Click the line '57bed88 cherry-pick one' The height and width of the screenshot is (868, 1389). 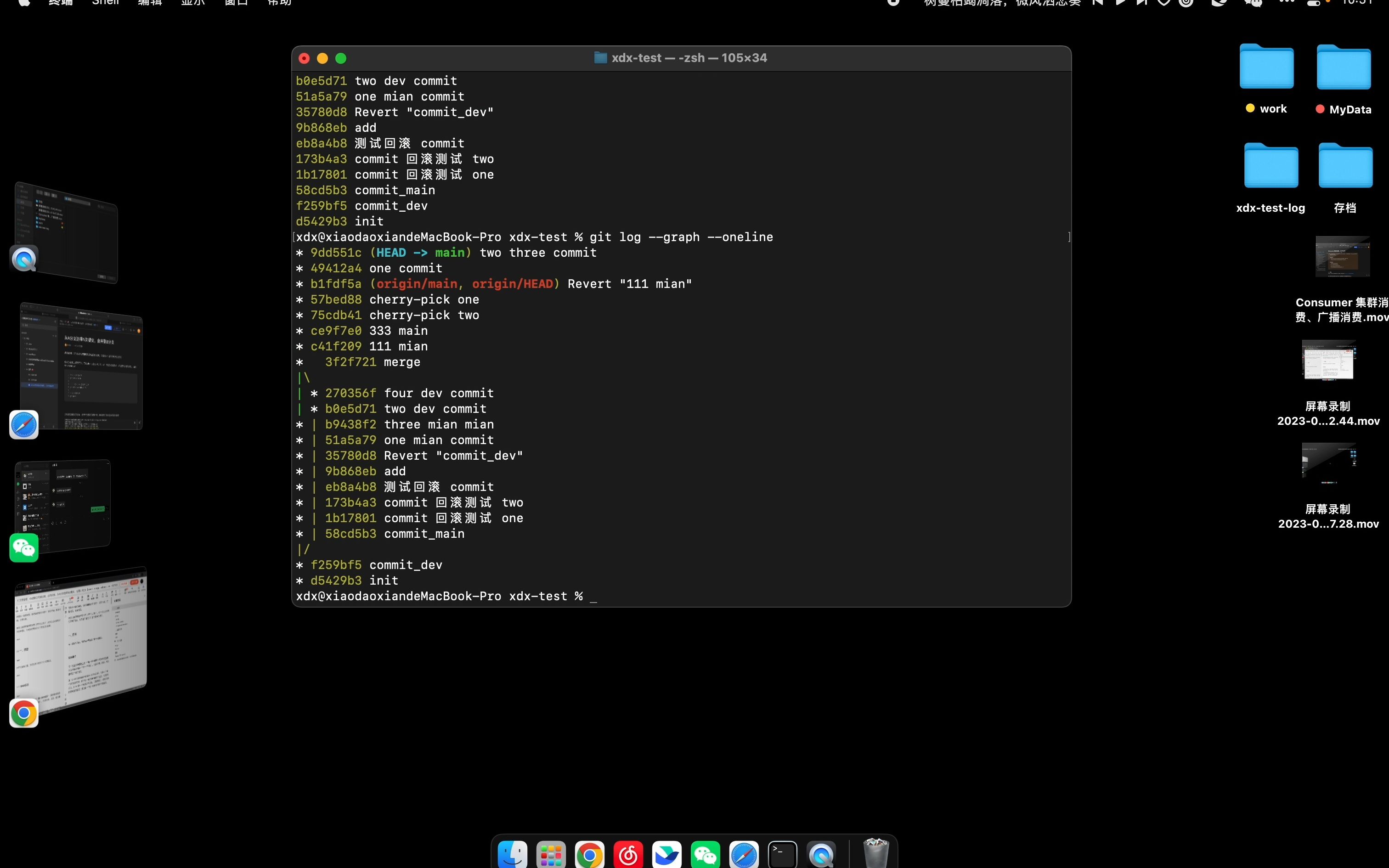point(395,299)
